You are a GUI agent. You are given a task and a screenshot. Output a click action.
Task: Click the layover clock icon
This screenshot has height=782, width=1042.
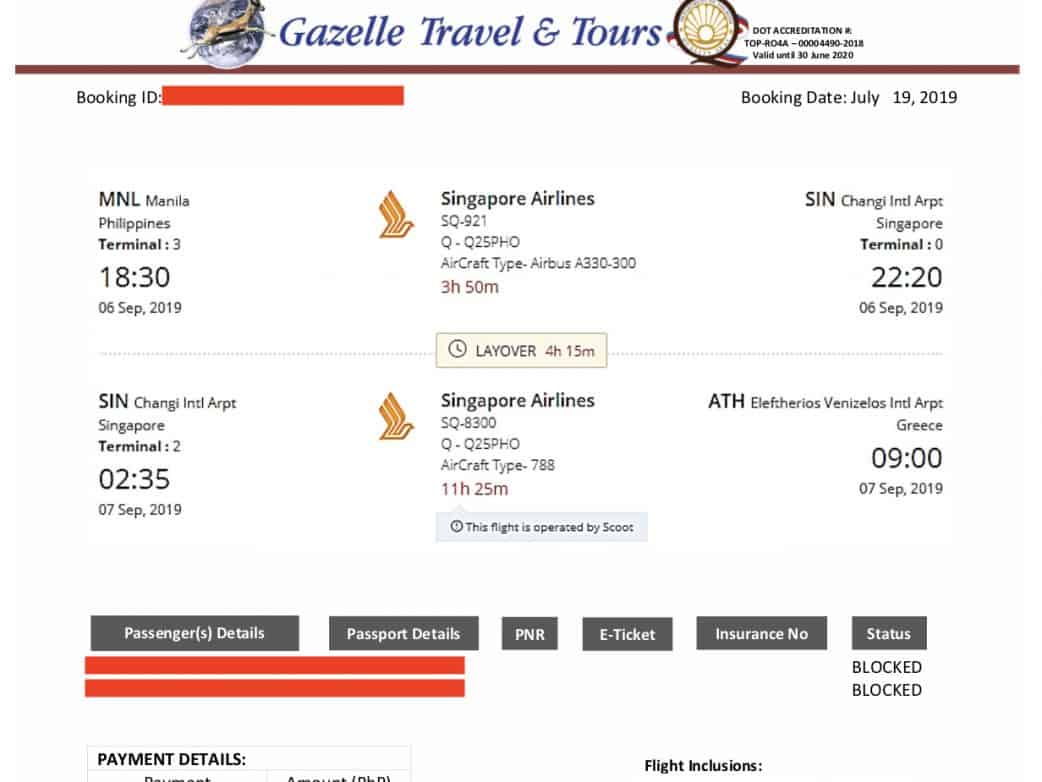[457, 350]
